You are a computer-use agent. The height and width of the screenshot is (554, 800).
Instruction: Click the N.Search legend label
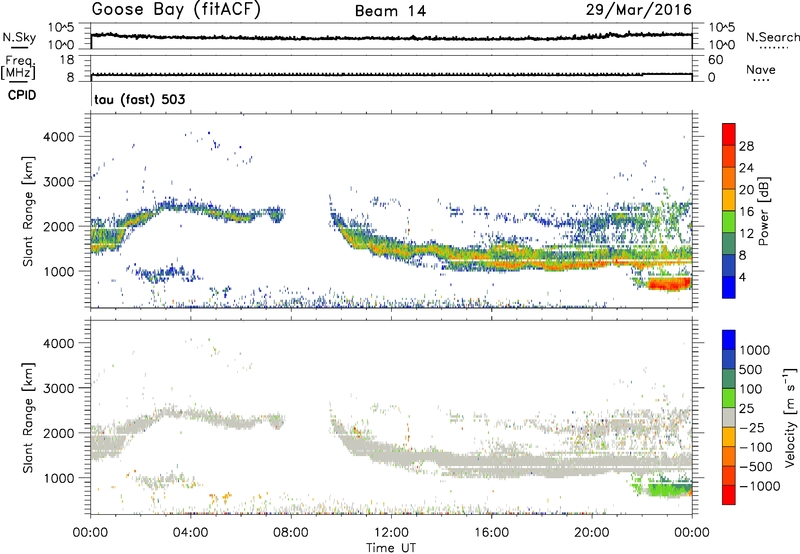(772, 37)
